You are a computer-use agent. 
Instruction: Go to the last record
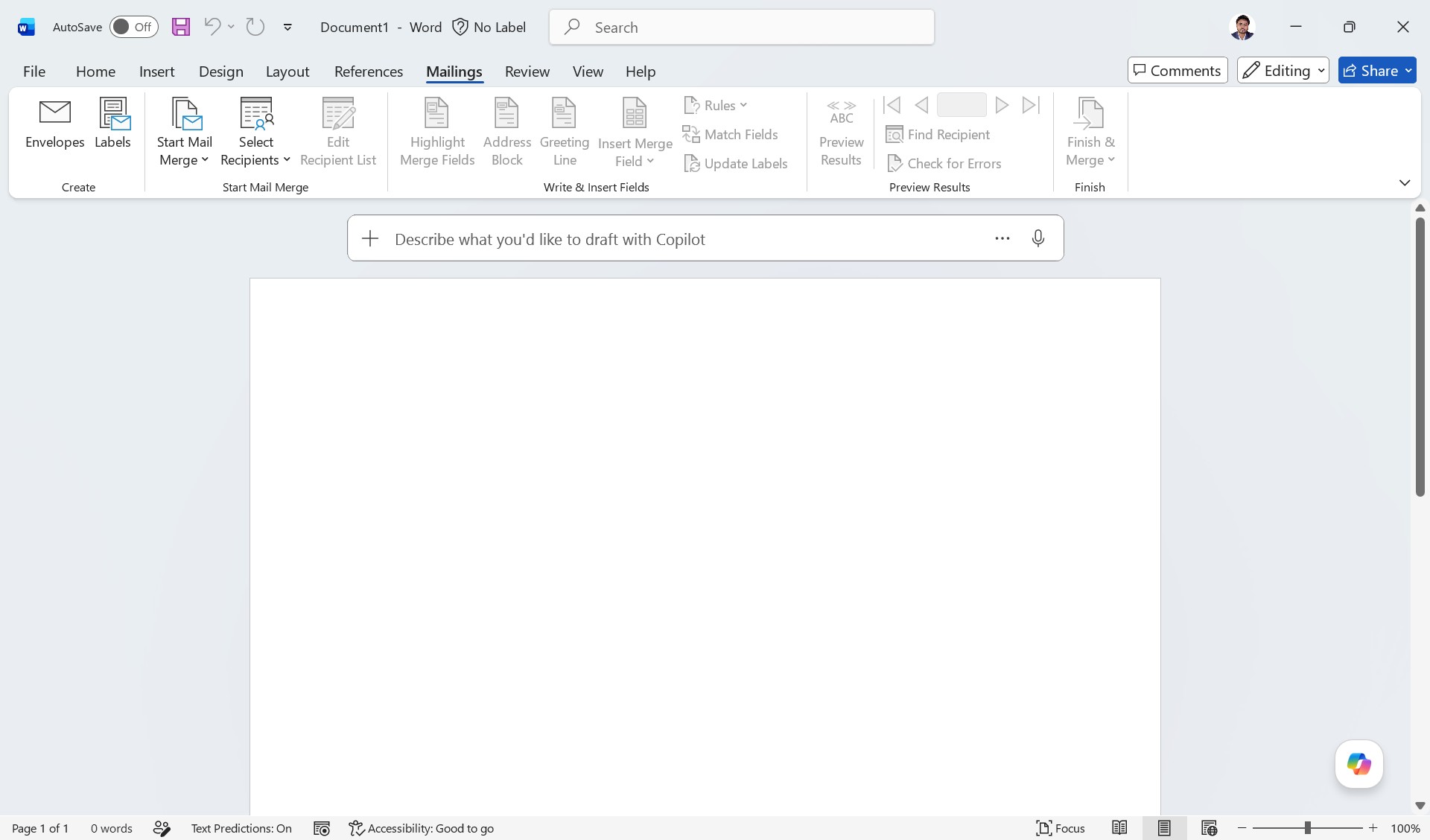pos(1032,105)
